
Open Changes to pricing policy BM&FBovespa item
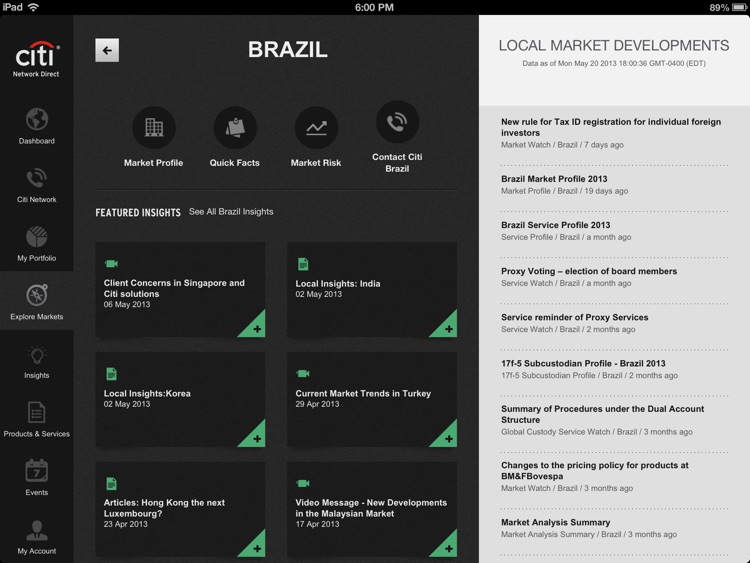(615, 476)
